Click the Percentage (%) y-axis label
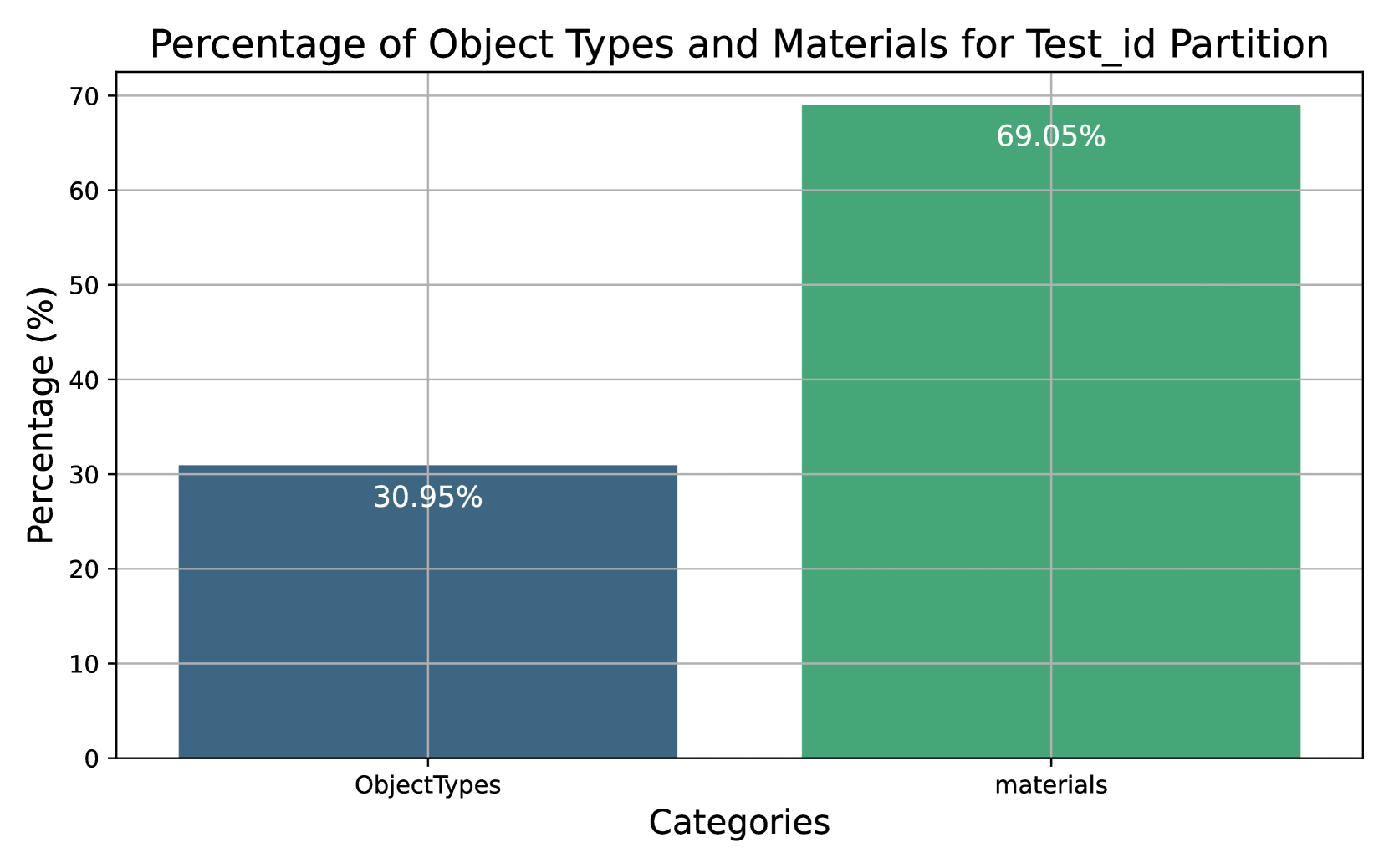The image size is (1389, 868). [41, 415]
